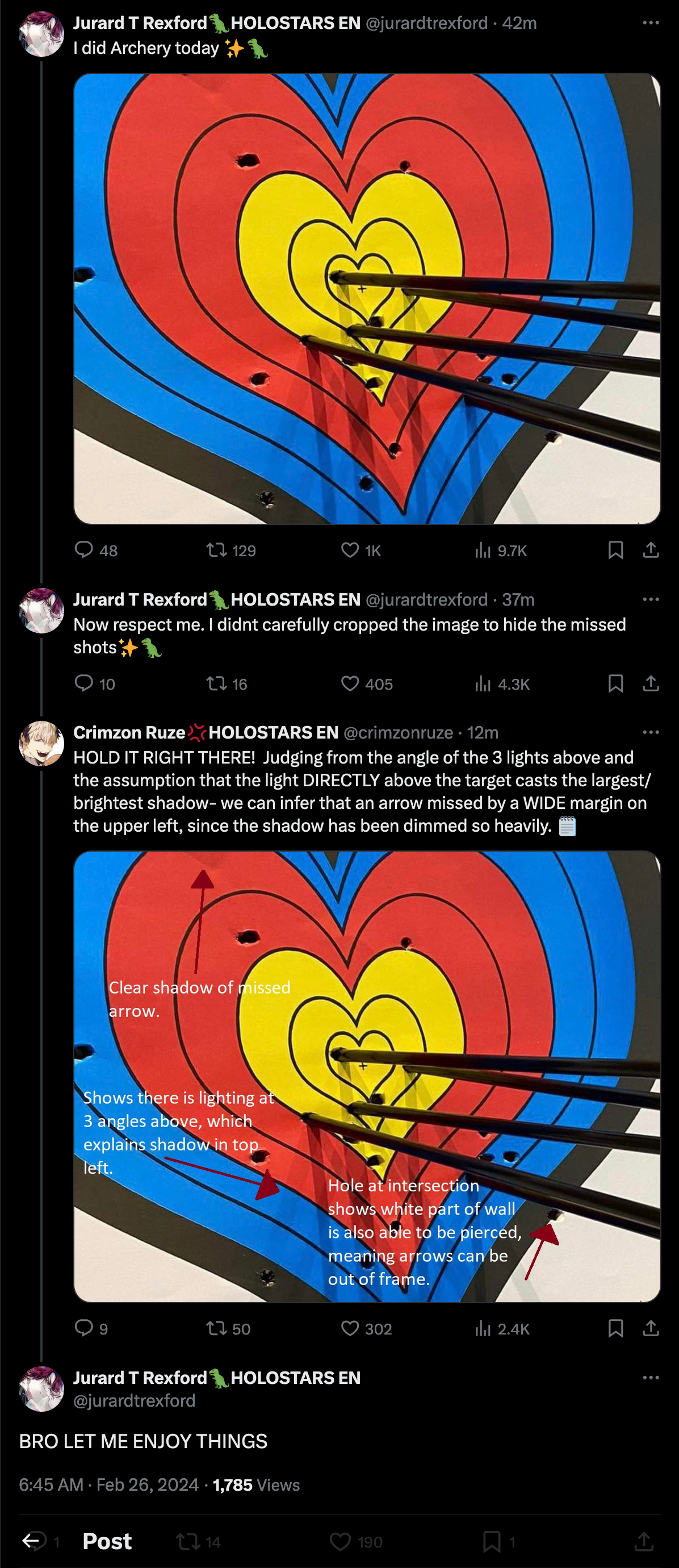Screen dimensions: 679x1568
Task: Reply to the "Now respect me" tweet
Action: 84,683
